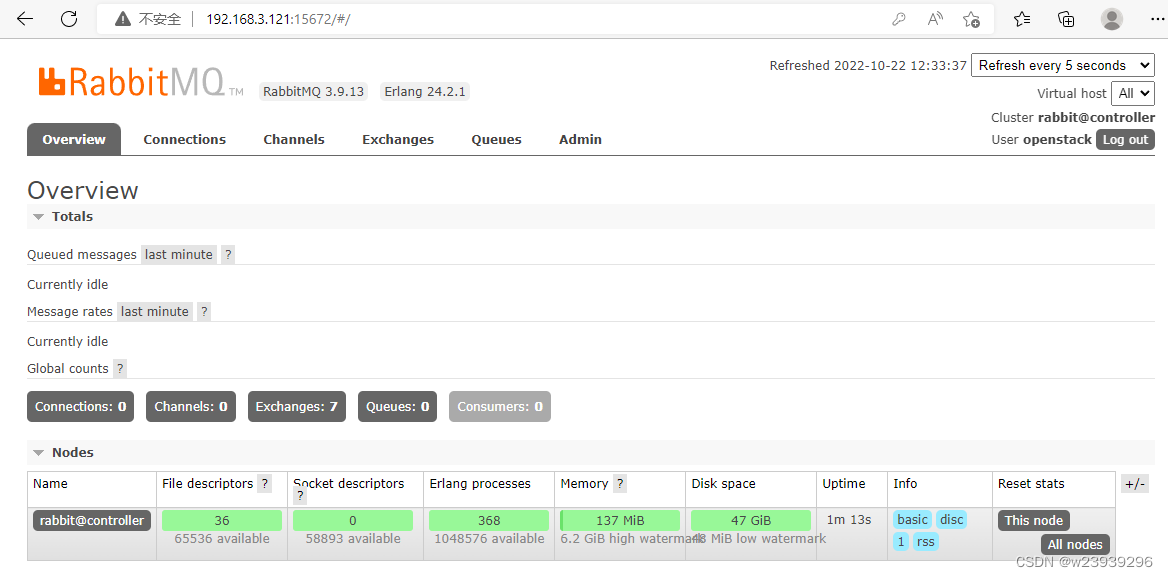Open the Refresh every 5 seconds dropdown
This screenshot has height=577, width=1168.
pos(1062,65)
